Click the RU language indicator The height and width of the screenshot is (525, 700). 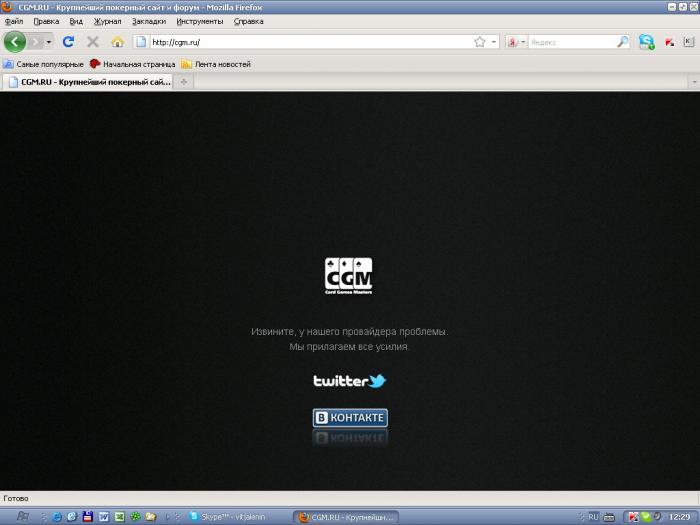593,517
